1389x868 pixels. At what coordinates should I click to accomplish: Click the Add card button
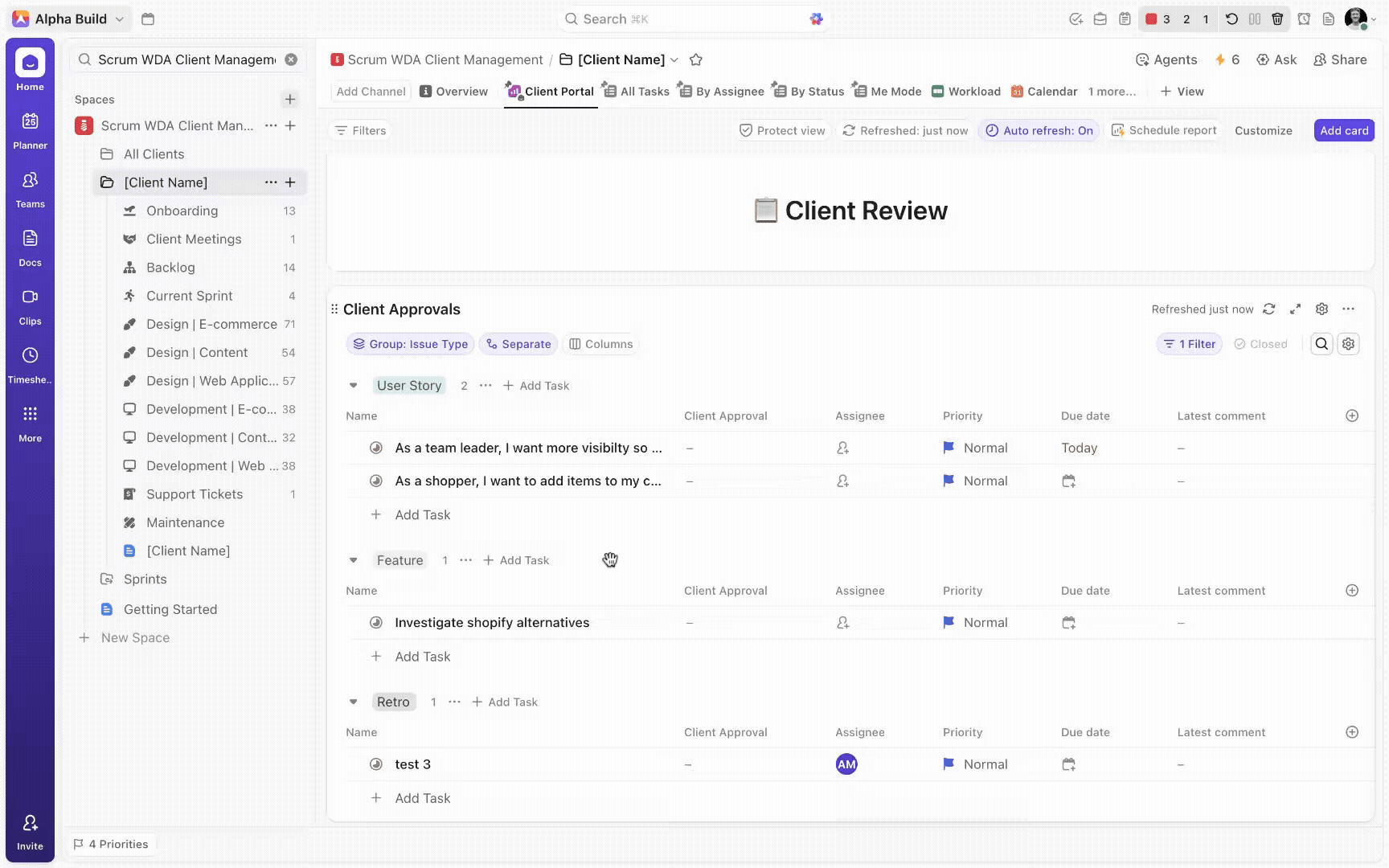[1343, 130]
